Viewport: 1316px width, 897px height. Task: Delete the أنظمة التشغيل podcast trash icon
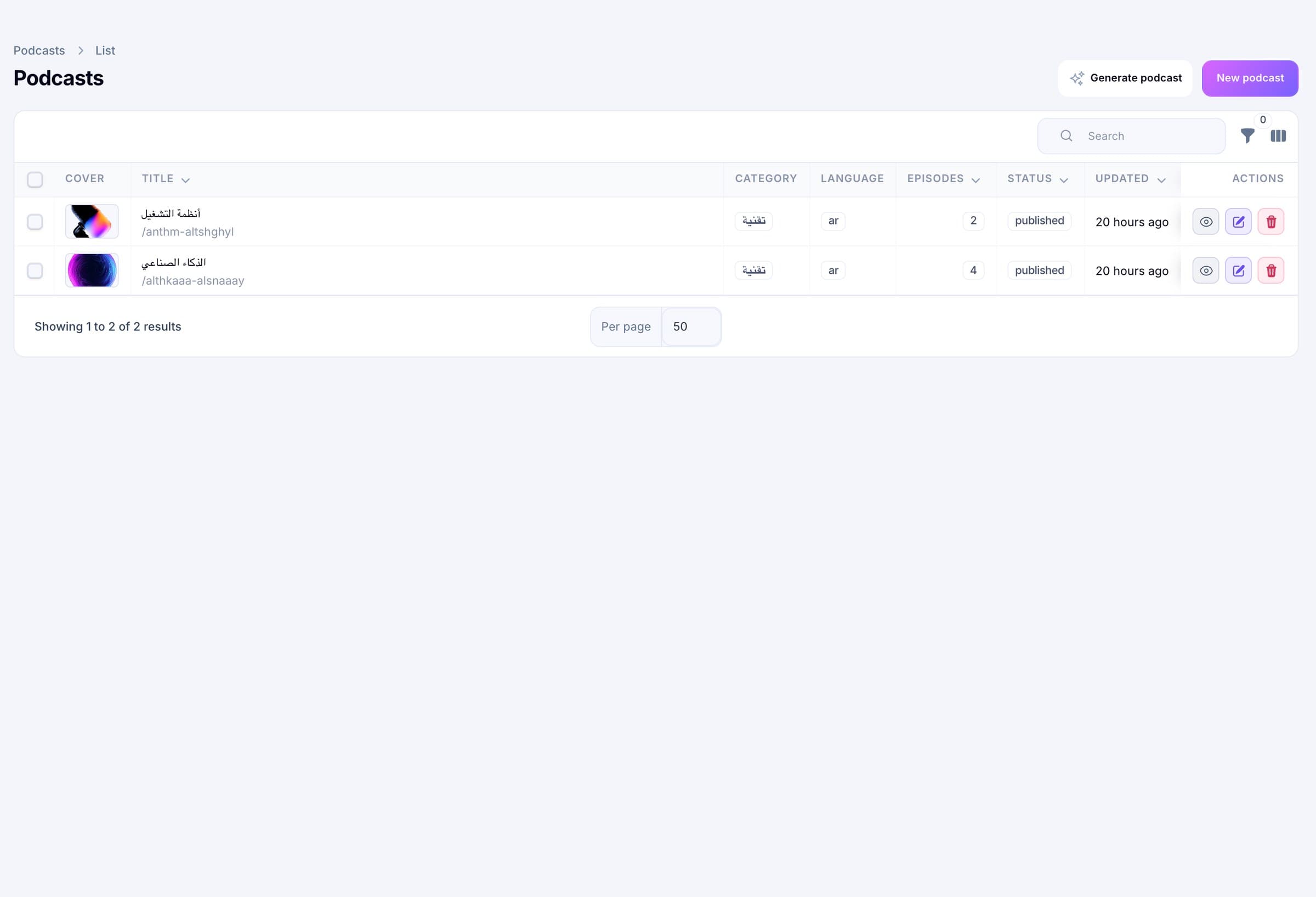click(x=1270, y=222)
